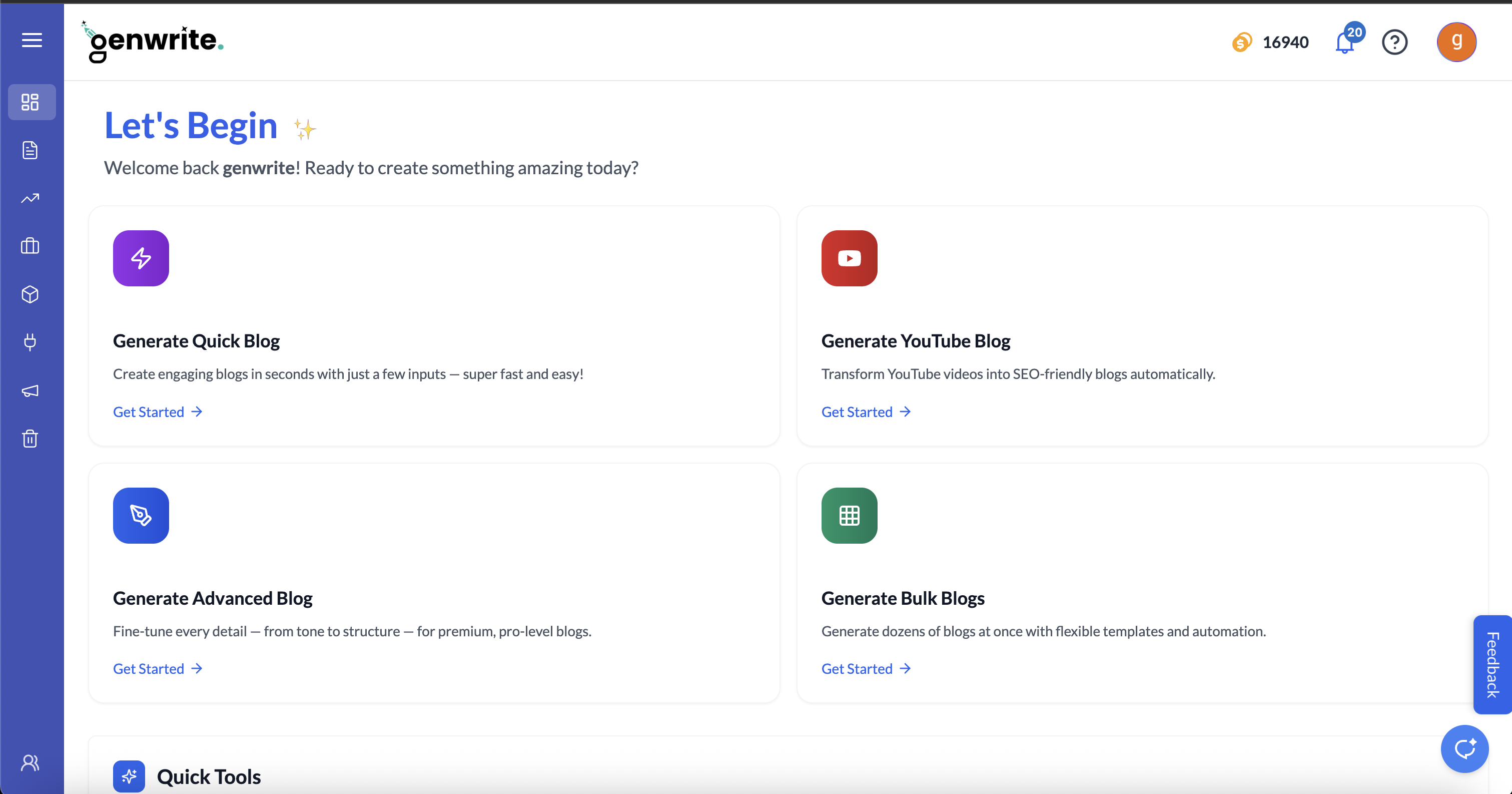The width and height of the screenshot is (1512, 794).
Task: Open the hamburger menu in sidebar
Action: (x=32, y=40)
